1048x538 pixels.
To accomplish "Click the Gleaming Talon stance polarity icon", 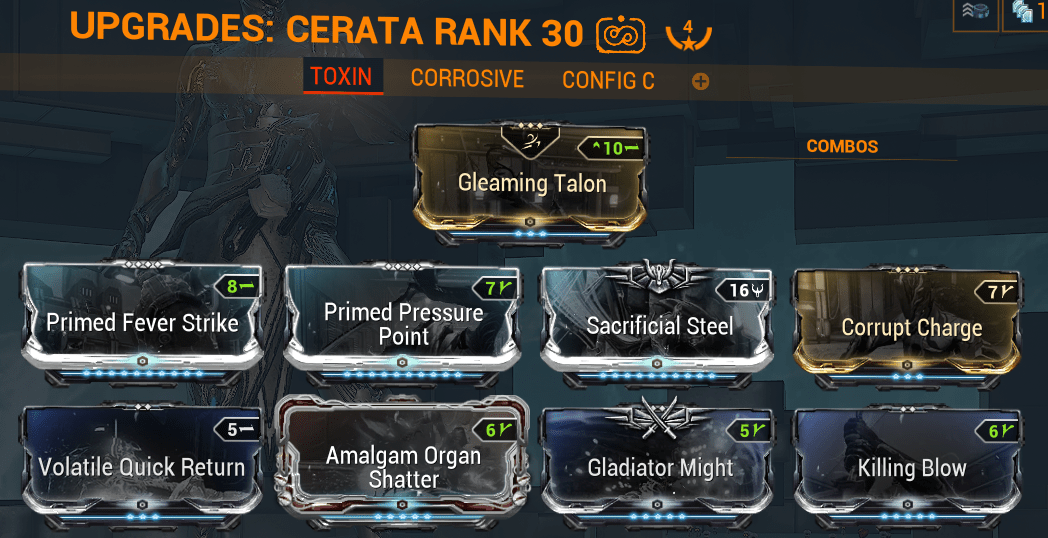I will click(530, 141).
